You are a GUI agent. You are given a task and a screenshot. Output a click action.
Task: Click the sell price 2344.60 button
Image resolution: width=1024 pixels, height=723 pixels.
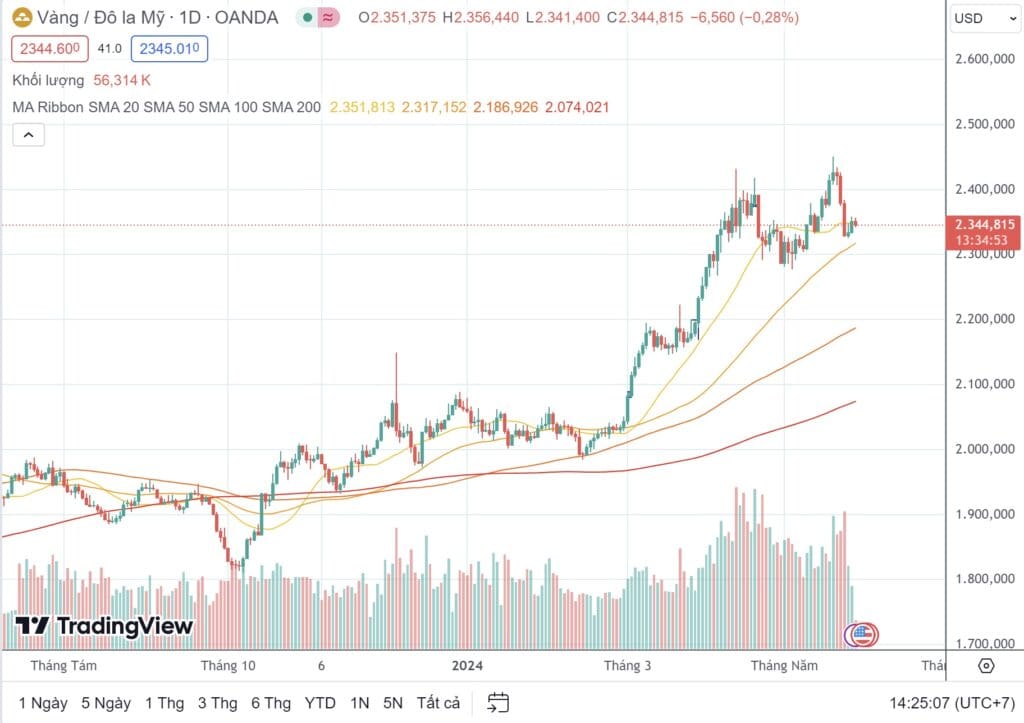point(50,49)
